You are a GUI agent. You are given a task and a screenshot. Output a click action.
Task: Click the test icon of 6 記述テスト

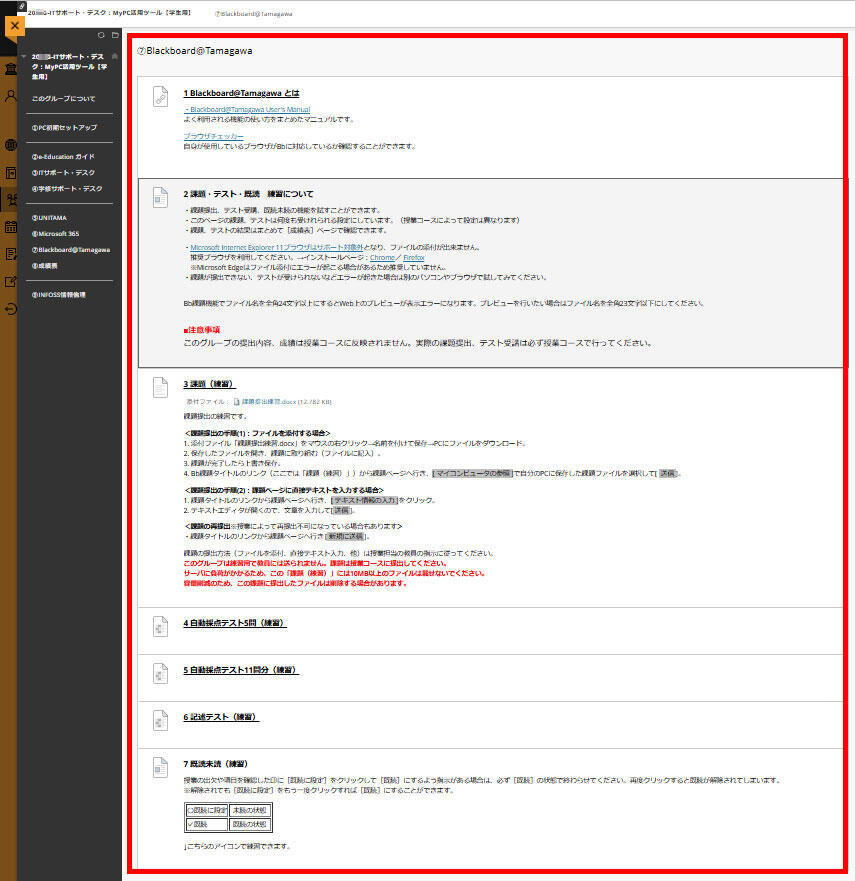click(x=161, y=721)
